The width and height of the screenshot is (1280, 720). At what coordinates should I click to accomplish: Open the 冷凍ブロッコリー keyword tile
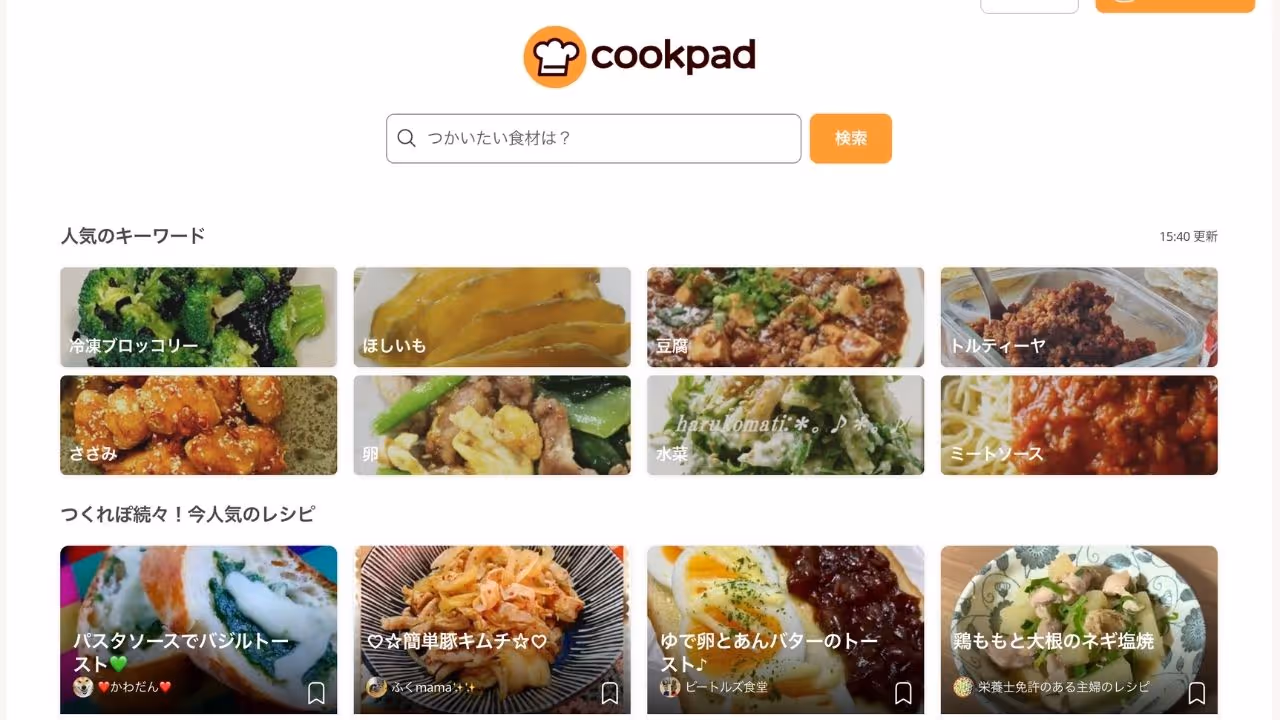point(199,317)
